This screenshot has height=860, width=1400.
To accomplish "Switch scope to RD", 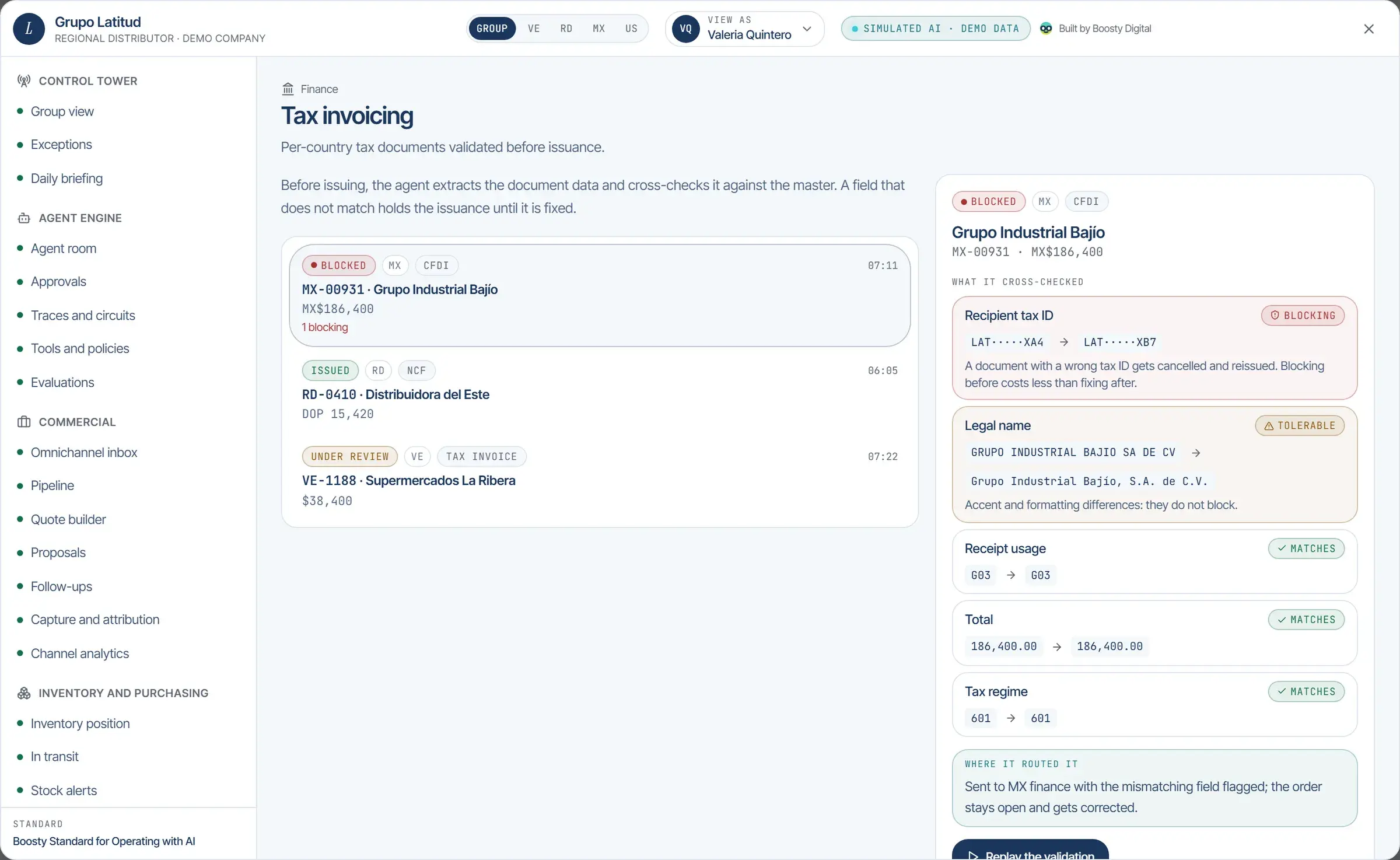I will tap(566, 29).
